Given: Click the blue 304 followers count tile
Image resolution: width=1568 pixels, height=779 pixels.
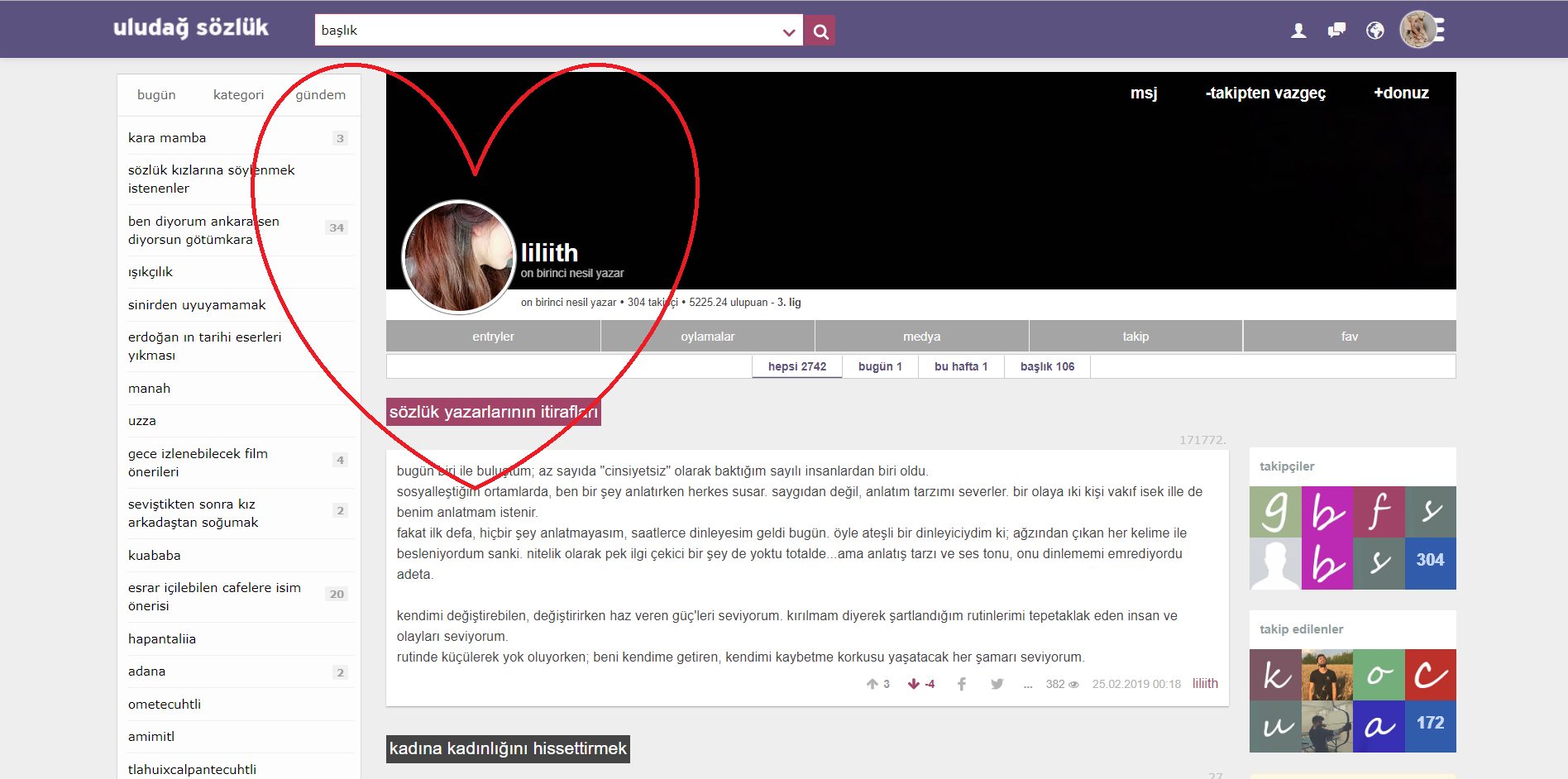Looking at the screenshot, I should (1430, 560).
